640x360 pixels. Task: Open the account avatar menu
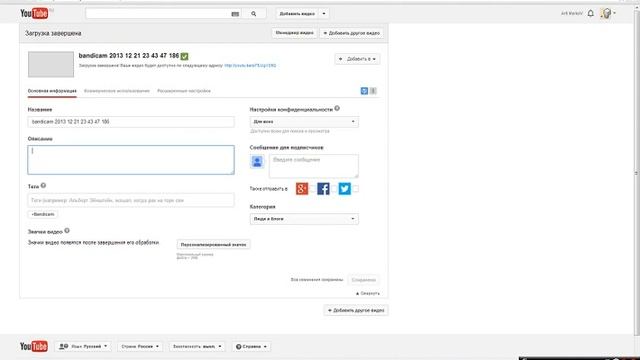(606, 13)
